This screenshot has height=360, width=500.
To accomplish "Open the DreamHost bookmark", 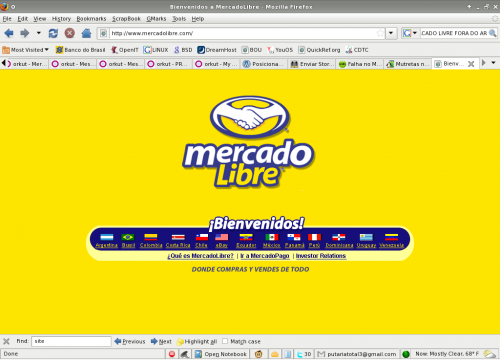I will click(217, 50).
